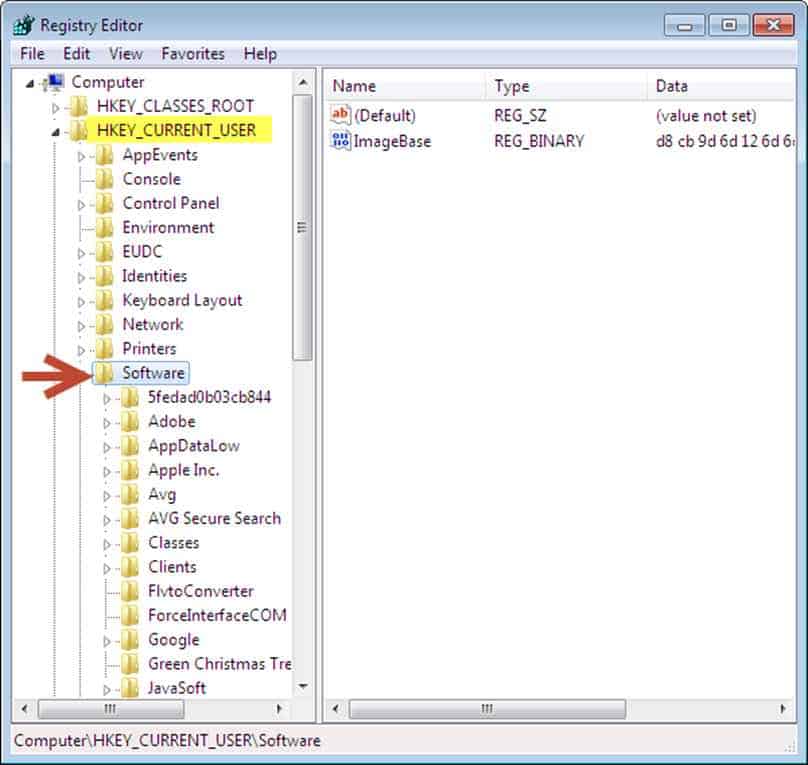This screenshot has width=808, height=765.
Task: Click the Clients folder icon
Action: click(129, 567)
